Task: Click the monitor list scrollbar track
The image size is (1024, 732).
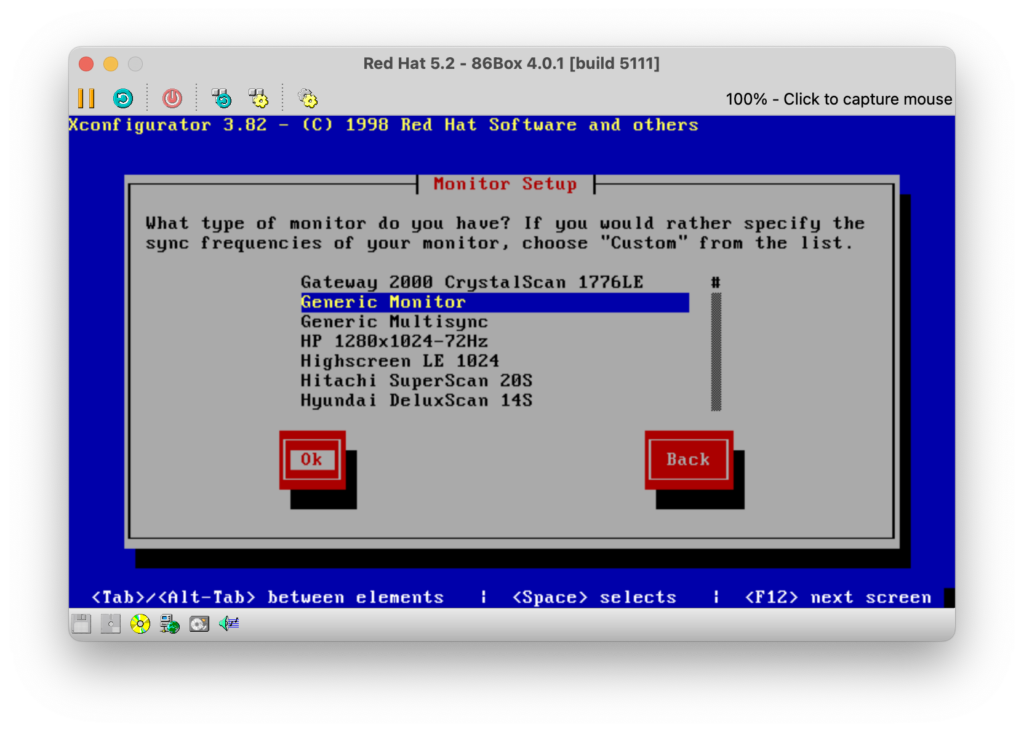Action: pyautogui.click(x=716, y=352)
